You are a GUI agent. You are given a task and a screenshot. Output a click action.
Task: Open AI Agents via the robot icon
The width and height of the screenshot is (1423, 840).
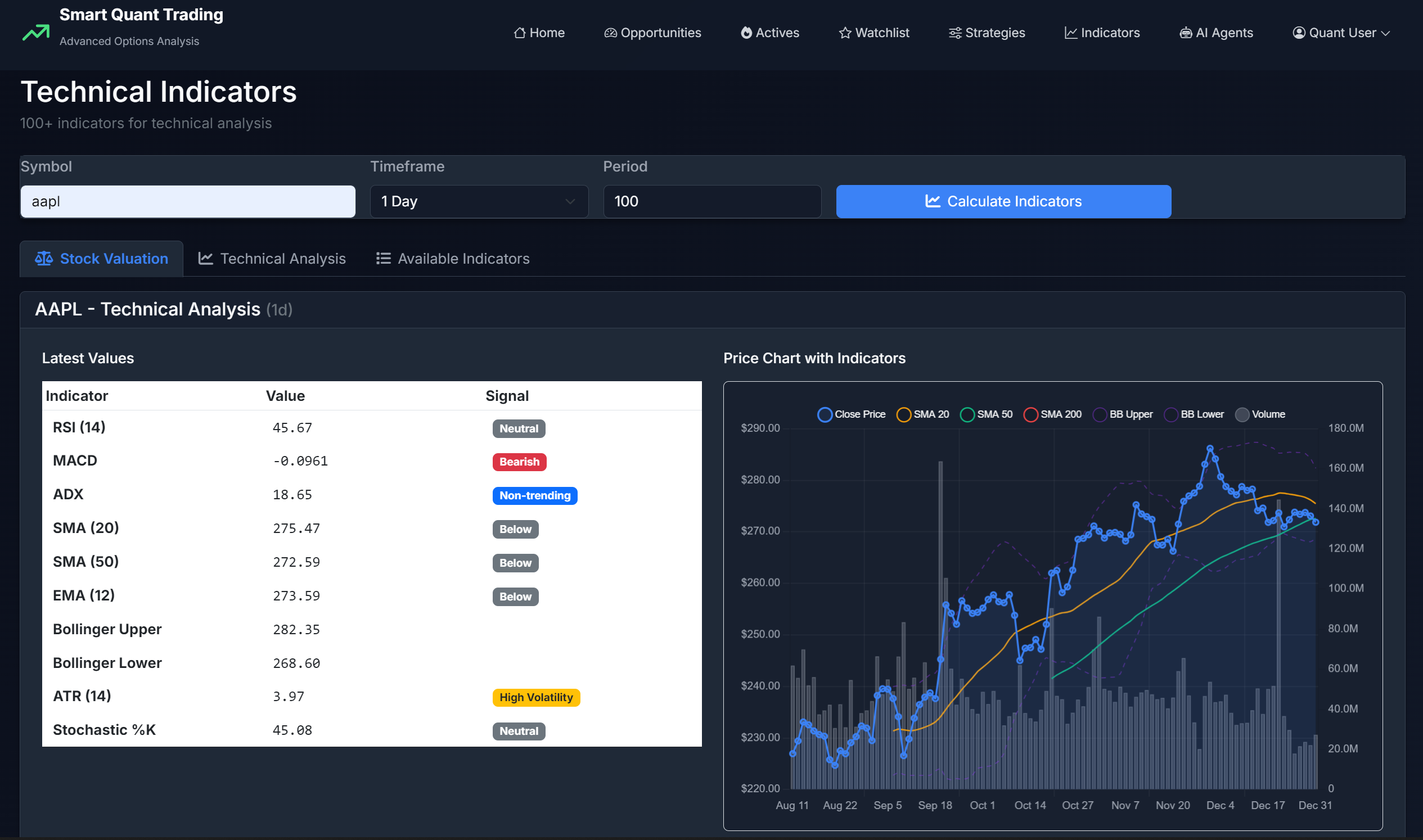(x=1185, y=33)
